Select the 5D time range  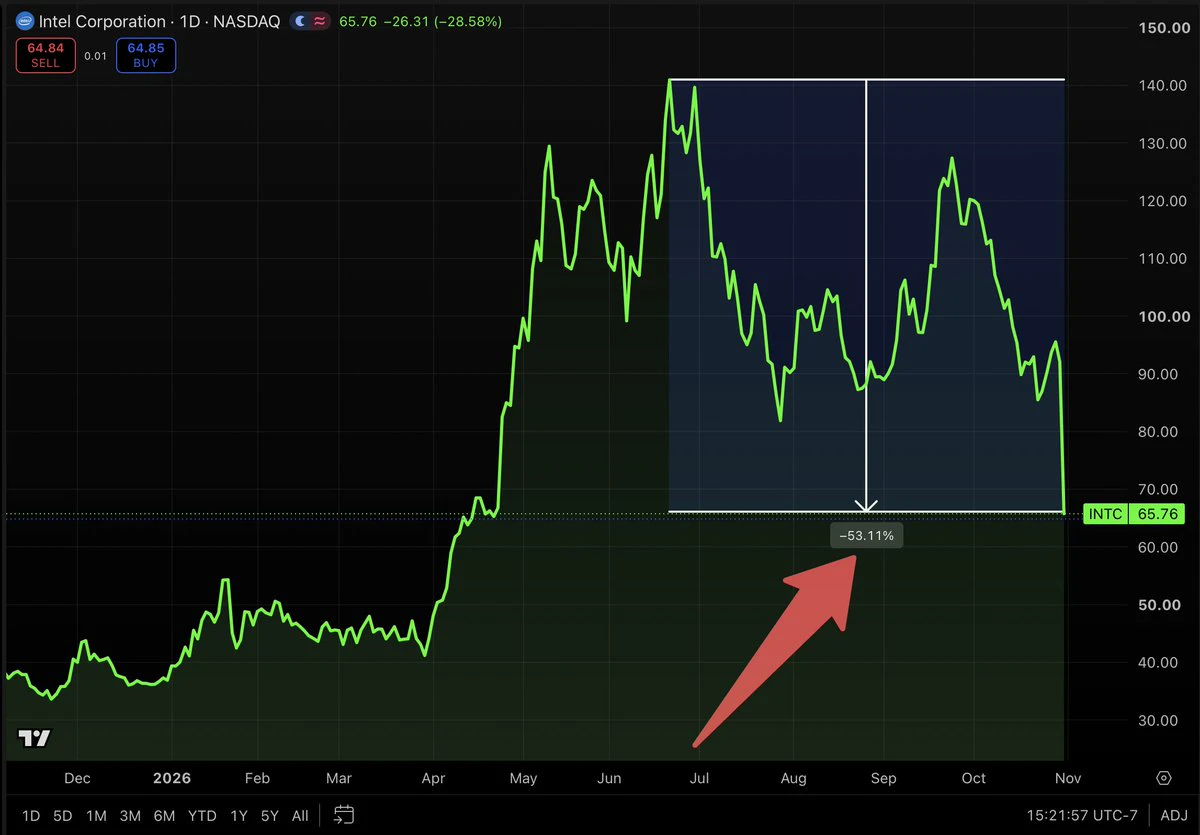[63, 815]
